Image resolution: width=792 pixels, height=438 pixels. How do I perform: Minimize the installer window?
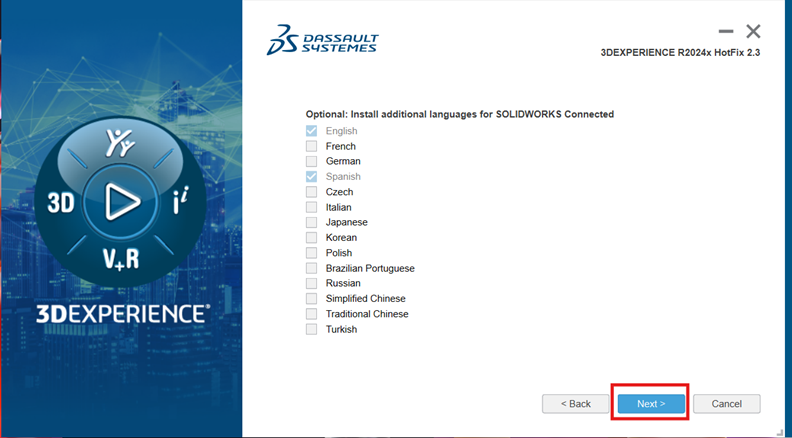(726, 31)
